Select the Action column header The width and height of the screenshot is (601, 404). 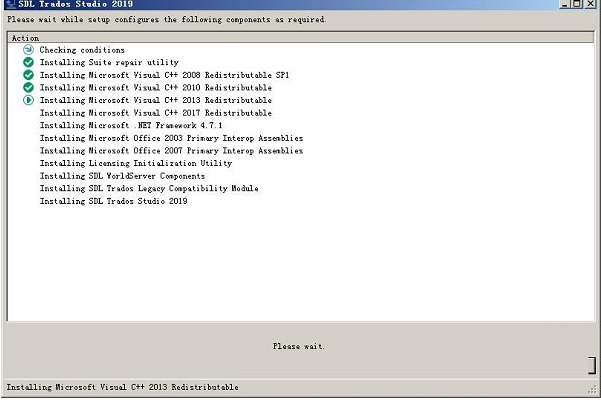300,38
